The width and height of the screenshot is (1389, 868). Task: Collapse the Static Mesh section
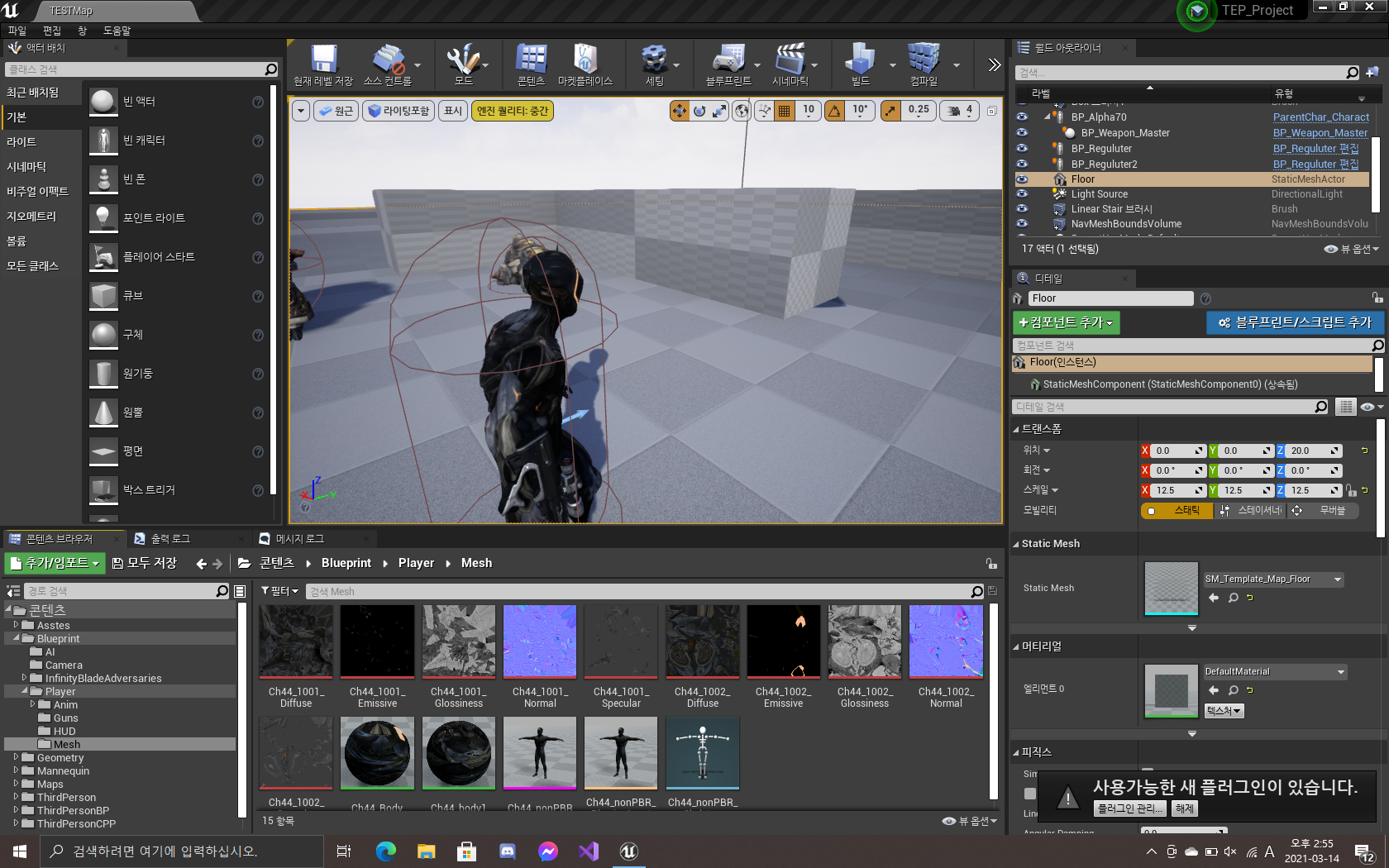tap(1016, 544)
